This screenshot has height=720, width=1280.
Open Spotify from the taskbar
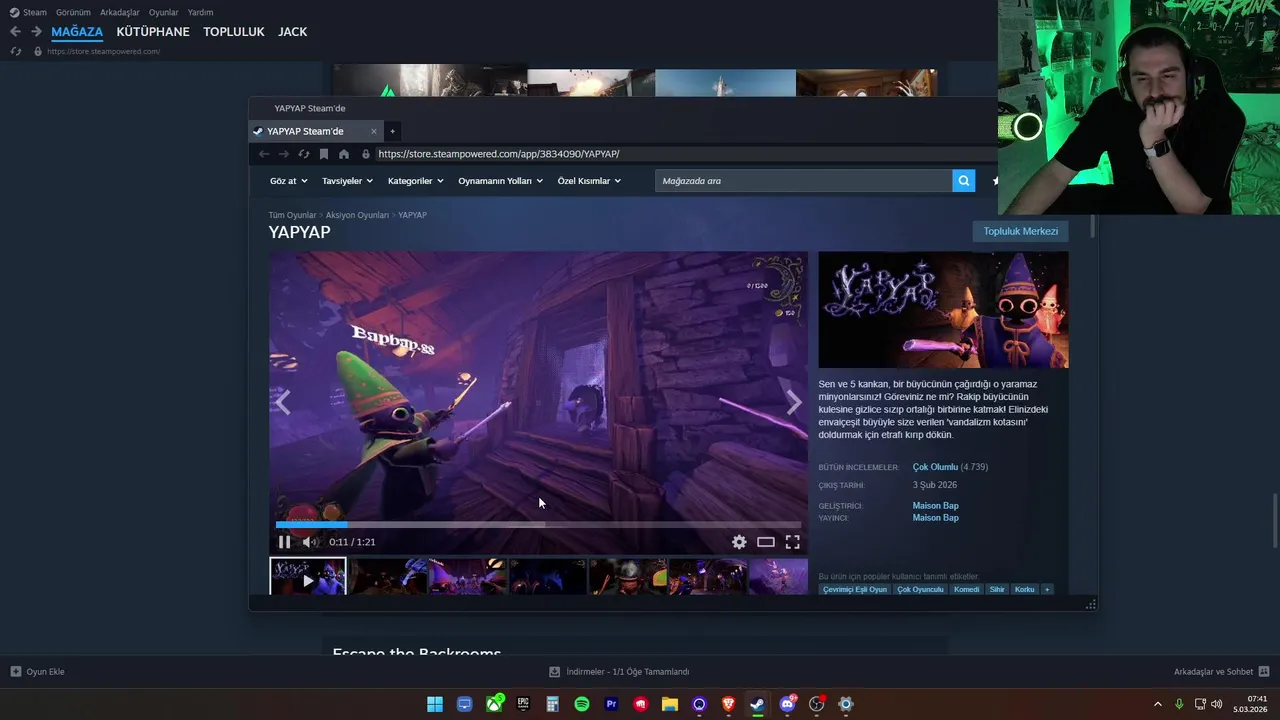coord(582,704)
